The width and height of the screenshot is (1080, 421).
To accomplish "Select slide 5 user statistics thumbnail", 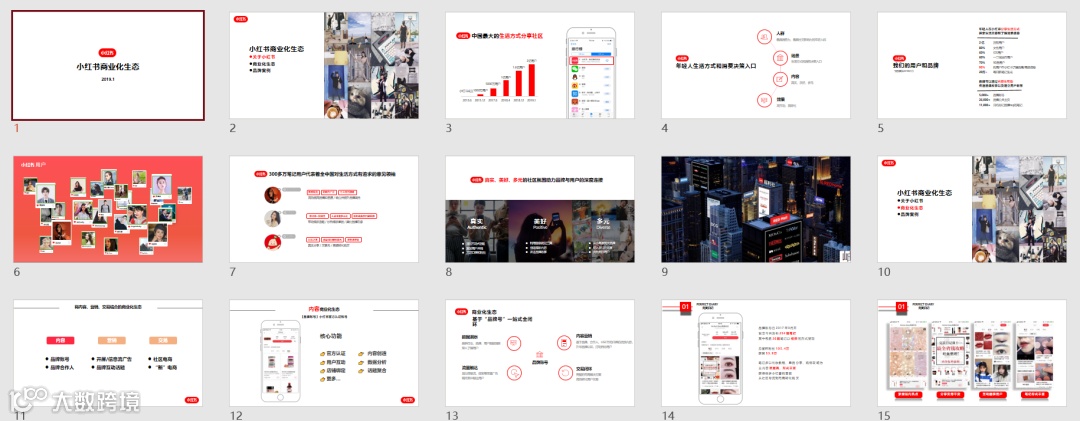I will [x=972, y=65].
